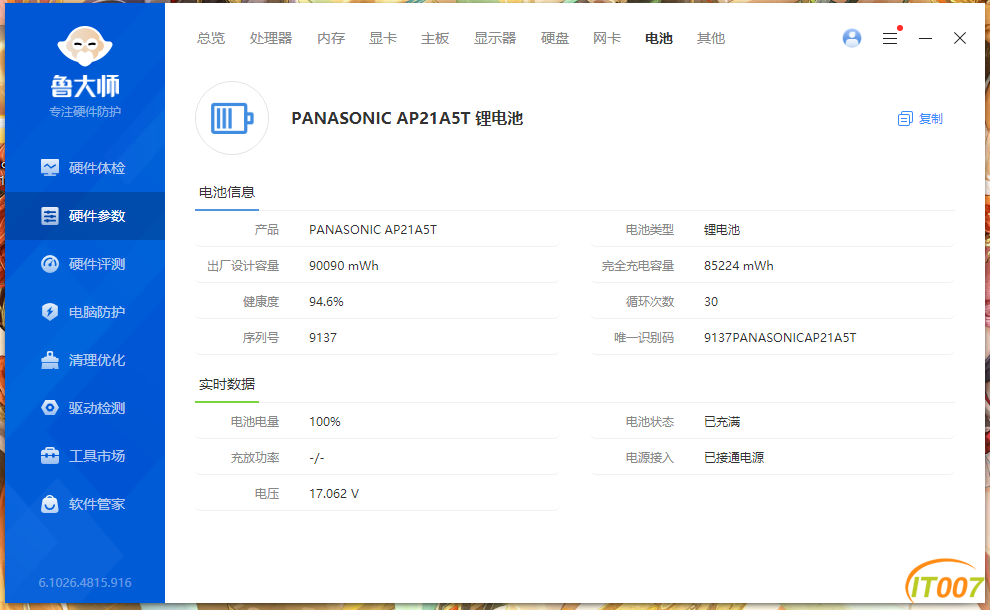The width and height of the screenshot is (990, 610).
Task: Open the 工具市场 toolbox icon
Action: pos(50,455)
